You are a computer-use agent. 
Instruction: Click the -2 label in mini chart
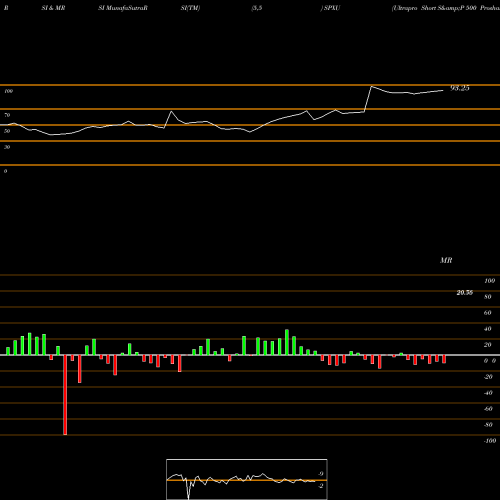(x=320, y=486)
